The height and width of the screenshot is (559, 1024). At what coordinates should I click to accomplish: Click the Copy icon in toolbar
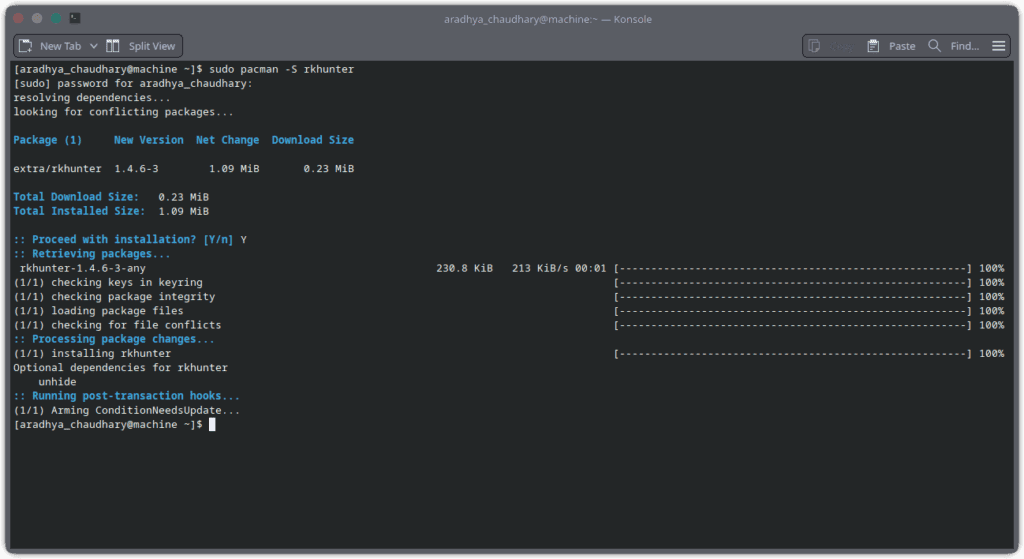pos(814,46)
